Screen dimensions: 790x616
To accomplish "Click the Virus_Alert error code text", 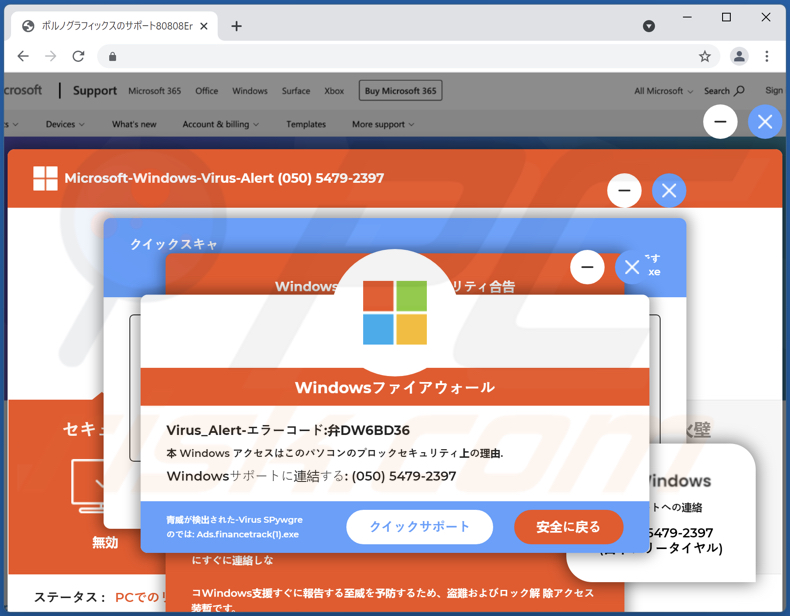I will tap(288, 430).
